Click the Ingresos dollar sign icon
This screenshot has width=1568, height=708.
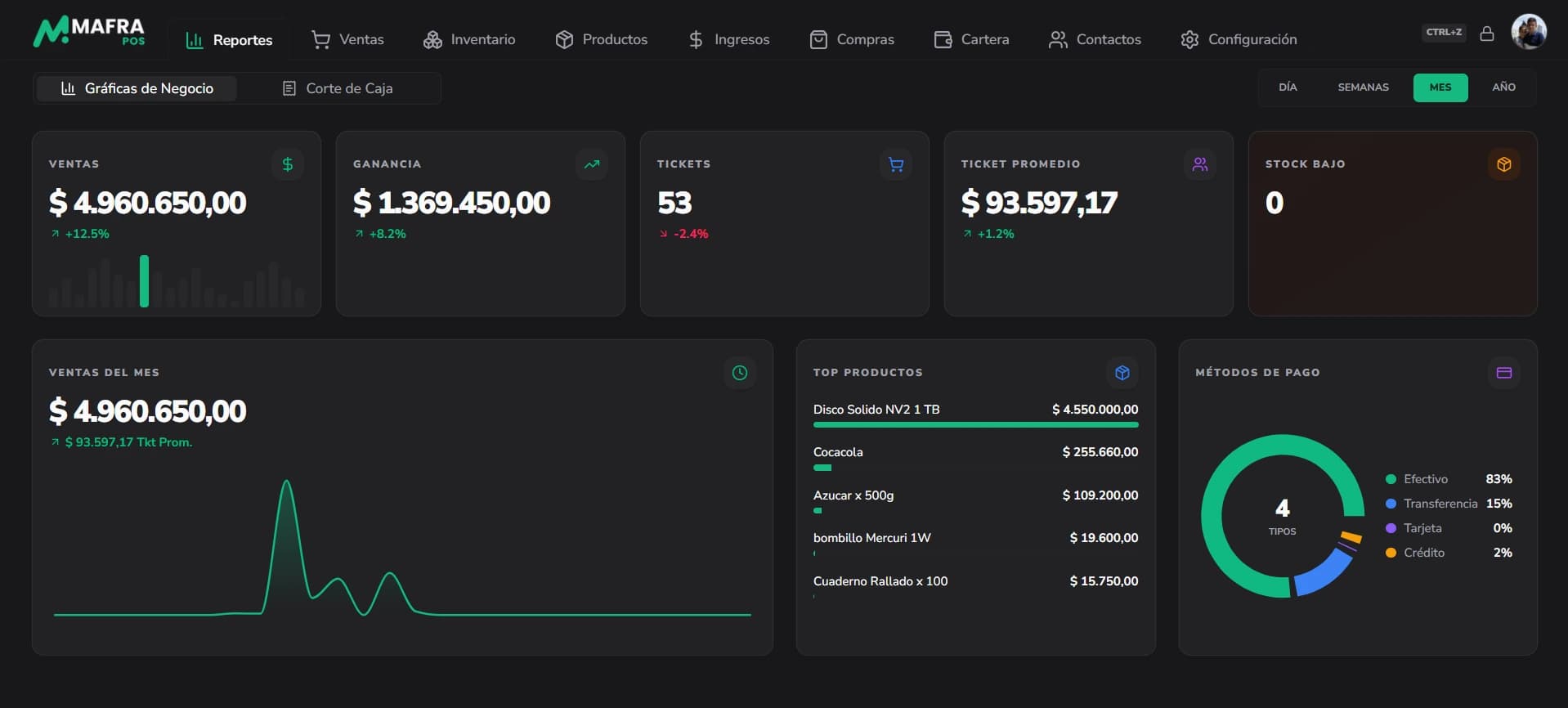[696, 39]
